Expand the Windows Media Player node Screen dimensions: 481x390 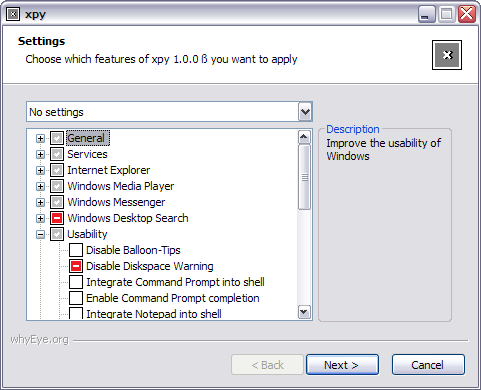click(40, 186)
